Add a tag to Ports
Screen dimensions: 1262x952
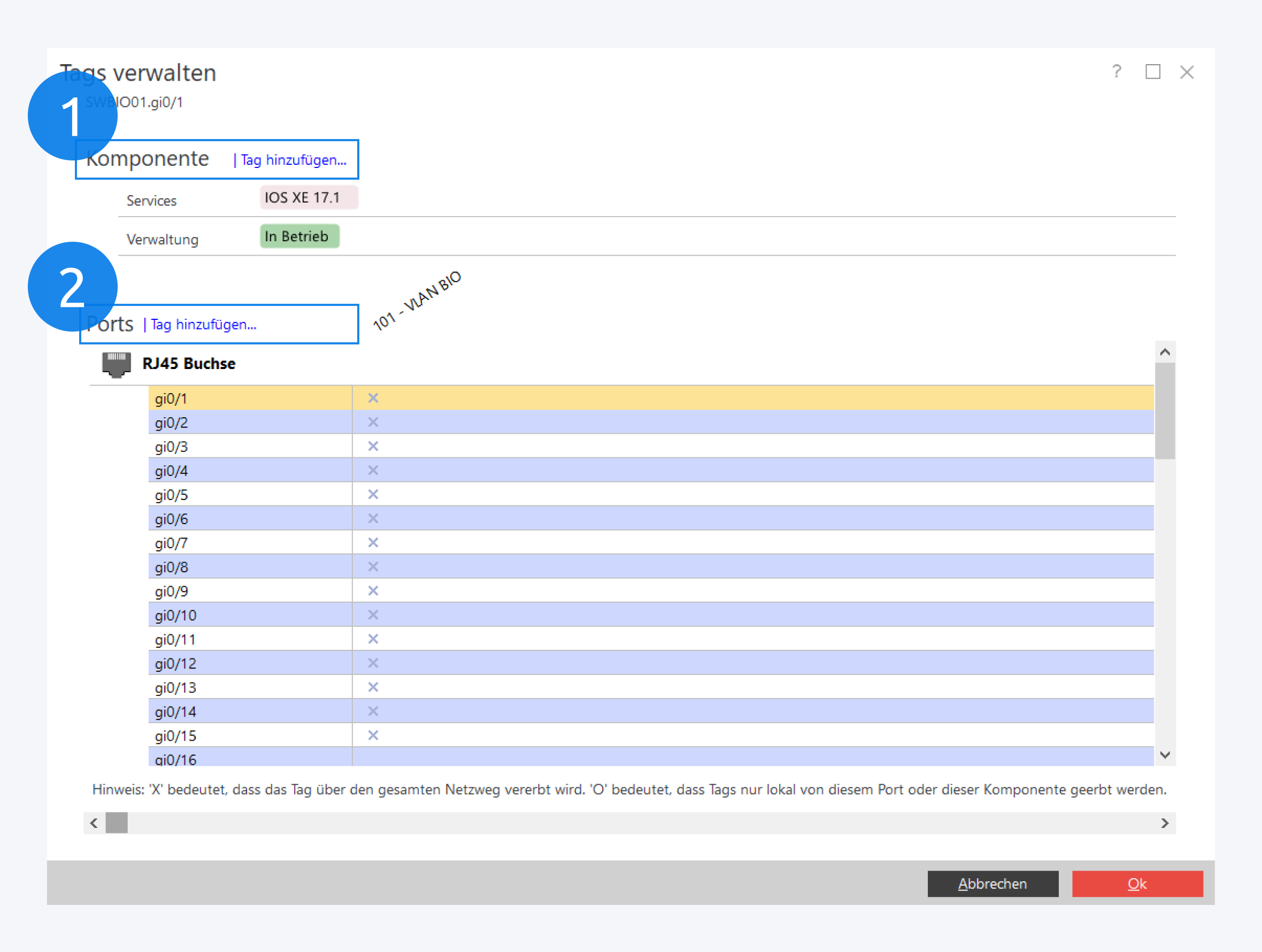pos(203,325)
